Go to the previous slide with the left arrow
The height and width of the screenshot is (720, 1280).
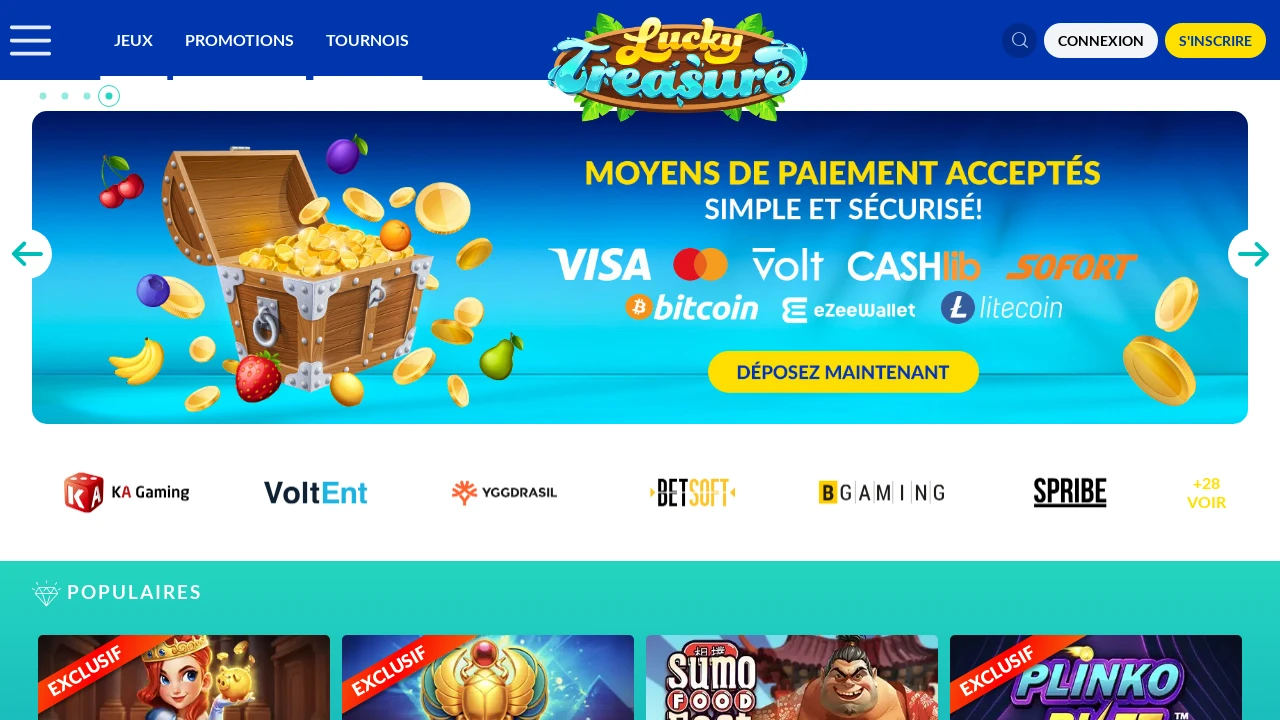tap(26, 254)
